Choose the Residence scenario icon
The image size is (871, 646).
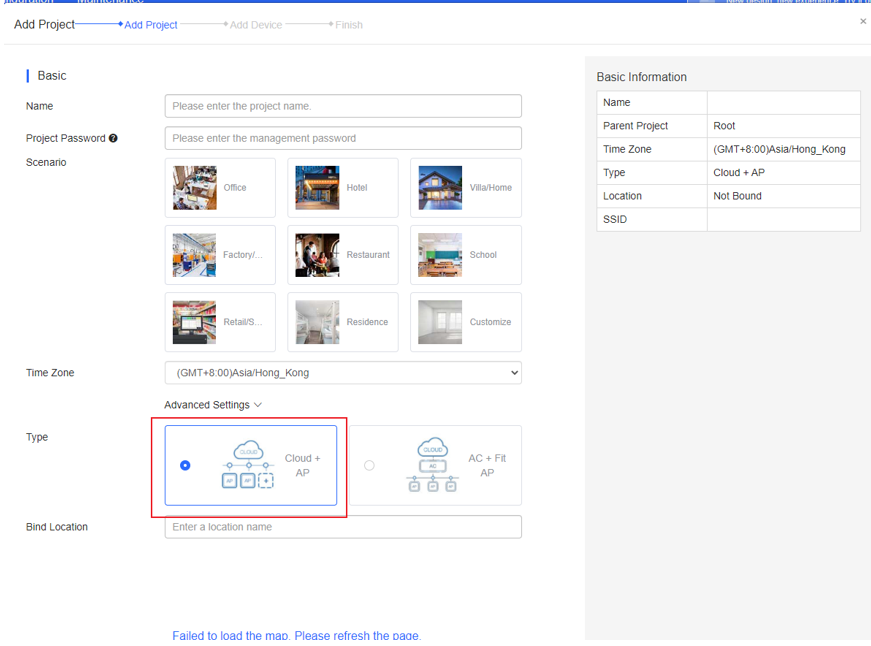[x=317, y=322]
